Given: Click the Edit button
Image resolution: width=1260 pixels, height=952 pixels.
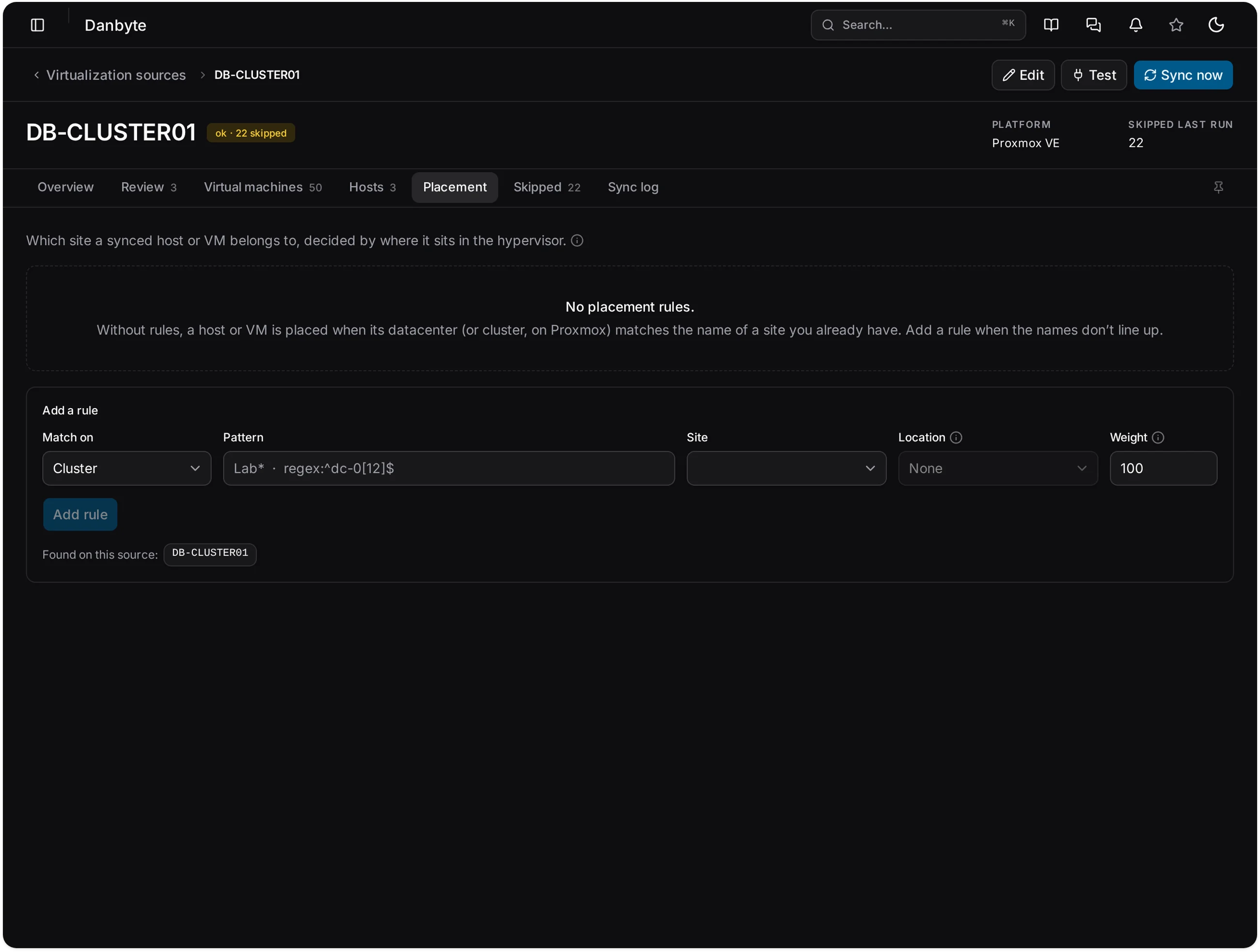Looking at the screenshot, I should 1023,75.
